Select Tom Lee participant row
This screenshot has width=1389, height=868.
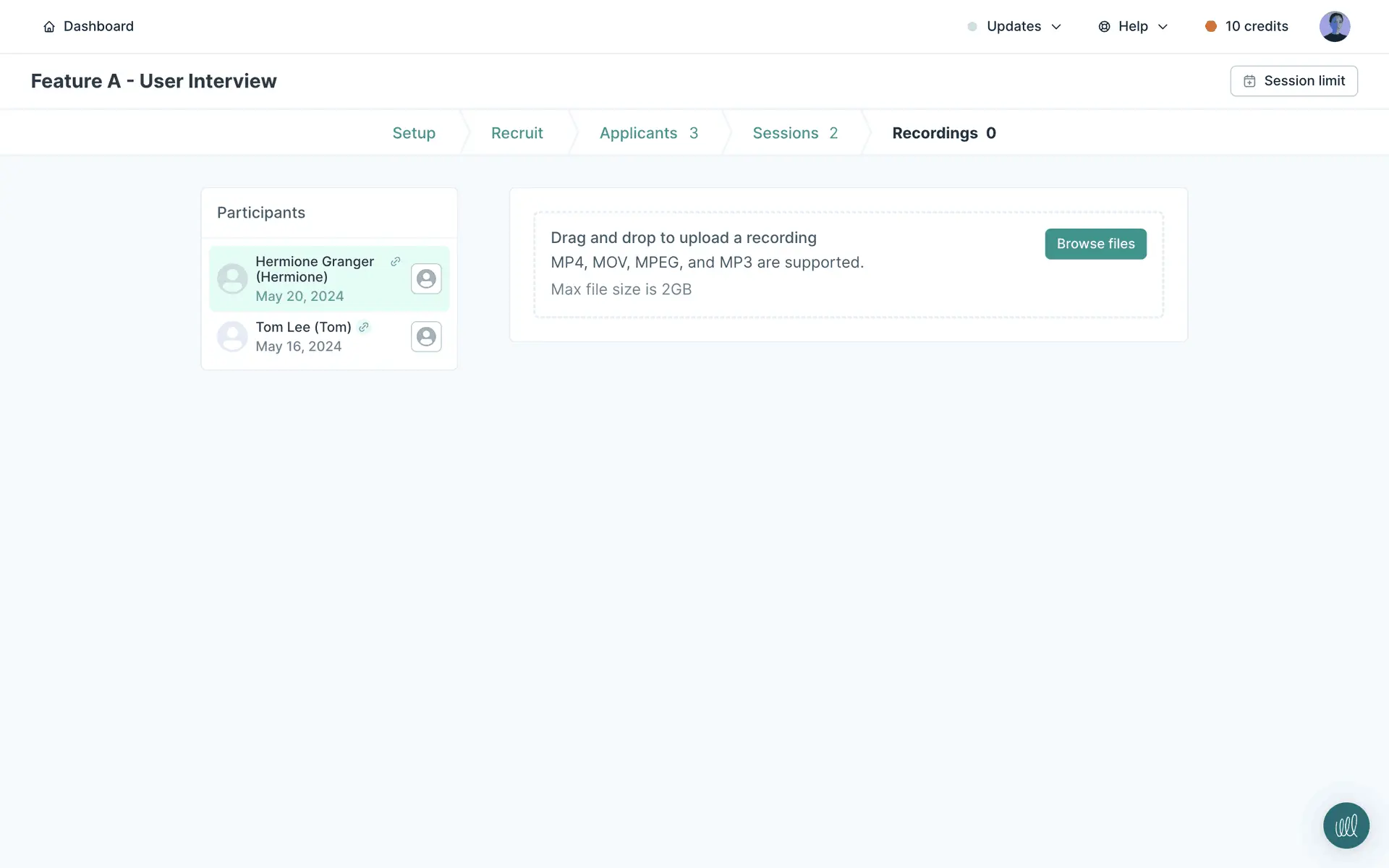coord(311,337)
